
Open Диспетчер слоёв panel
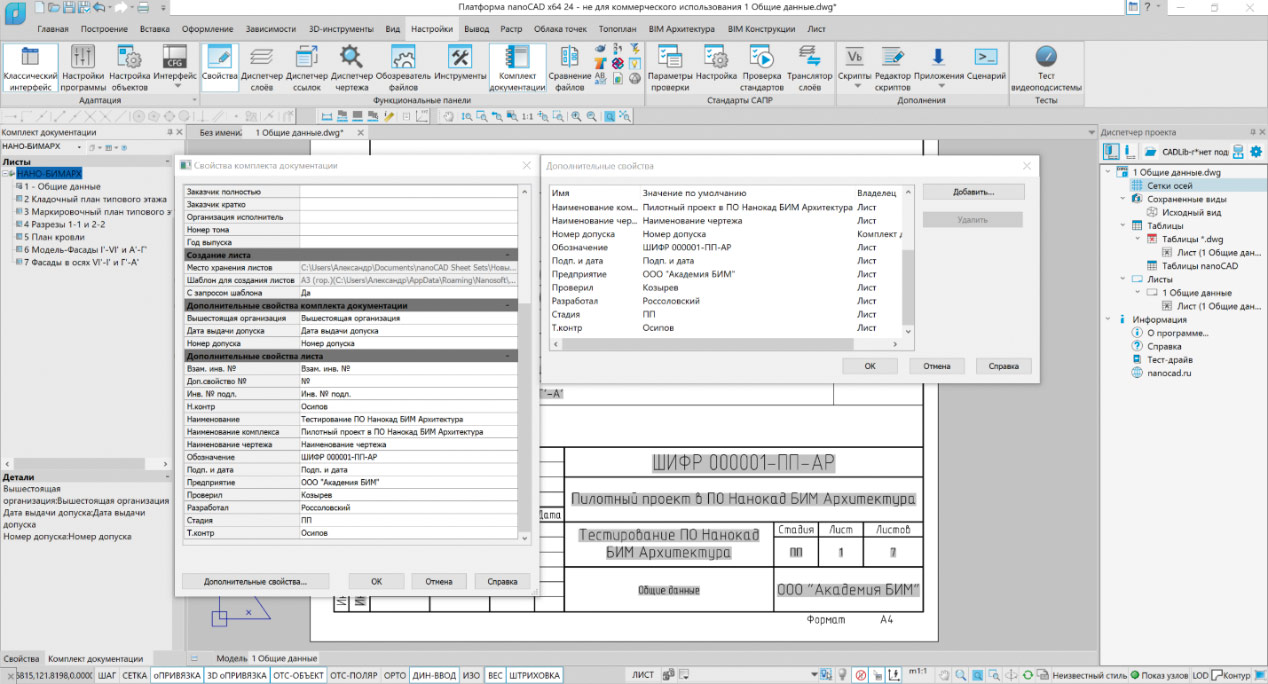click(263, 68)
